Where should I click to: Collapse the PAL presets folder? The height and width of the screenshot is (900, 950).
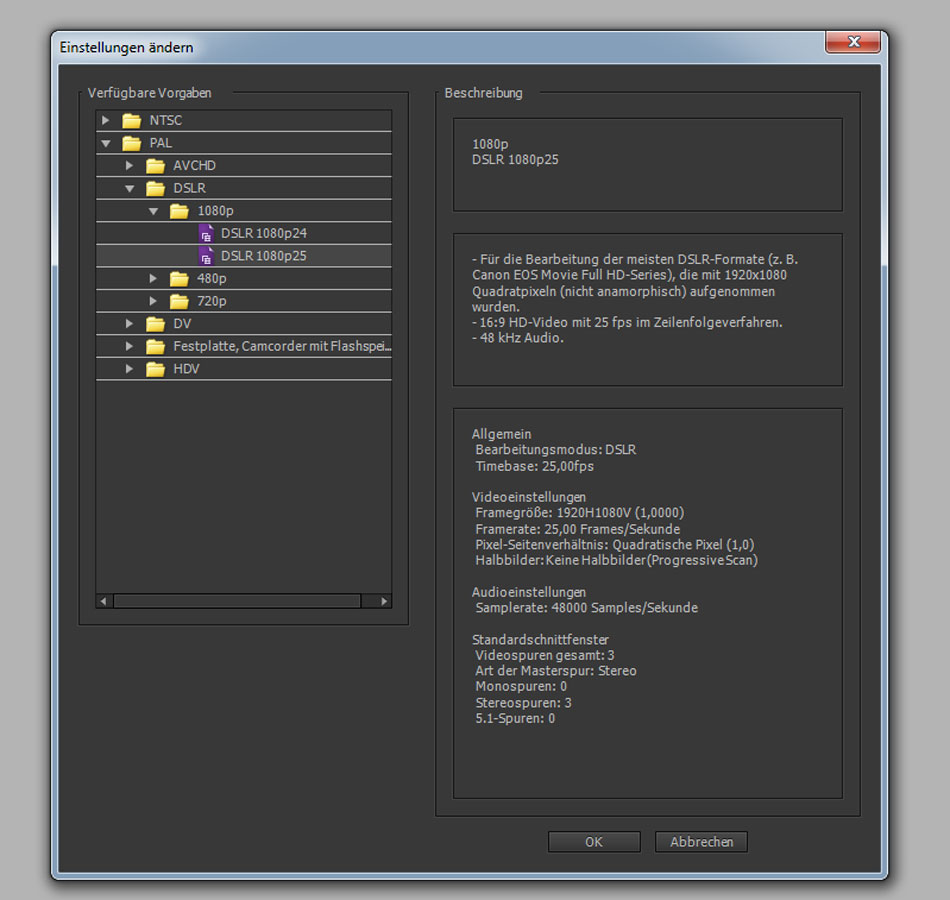(105, 143)
